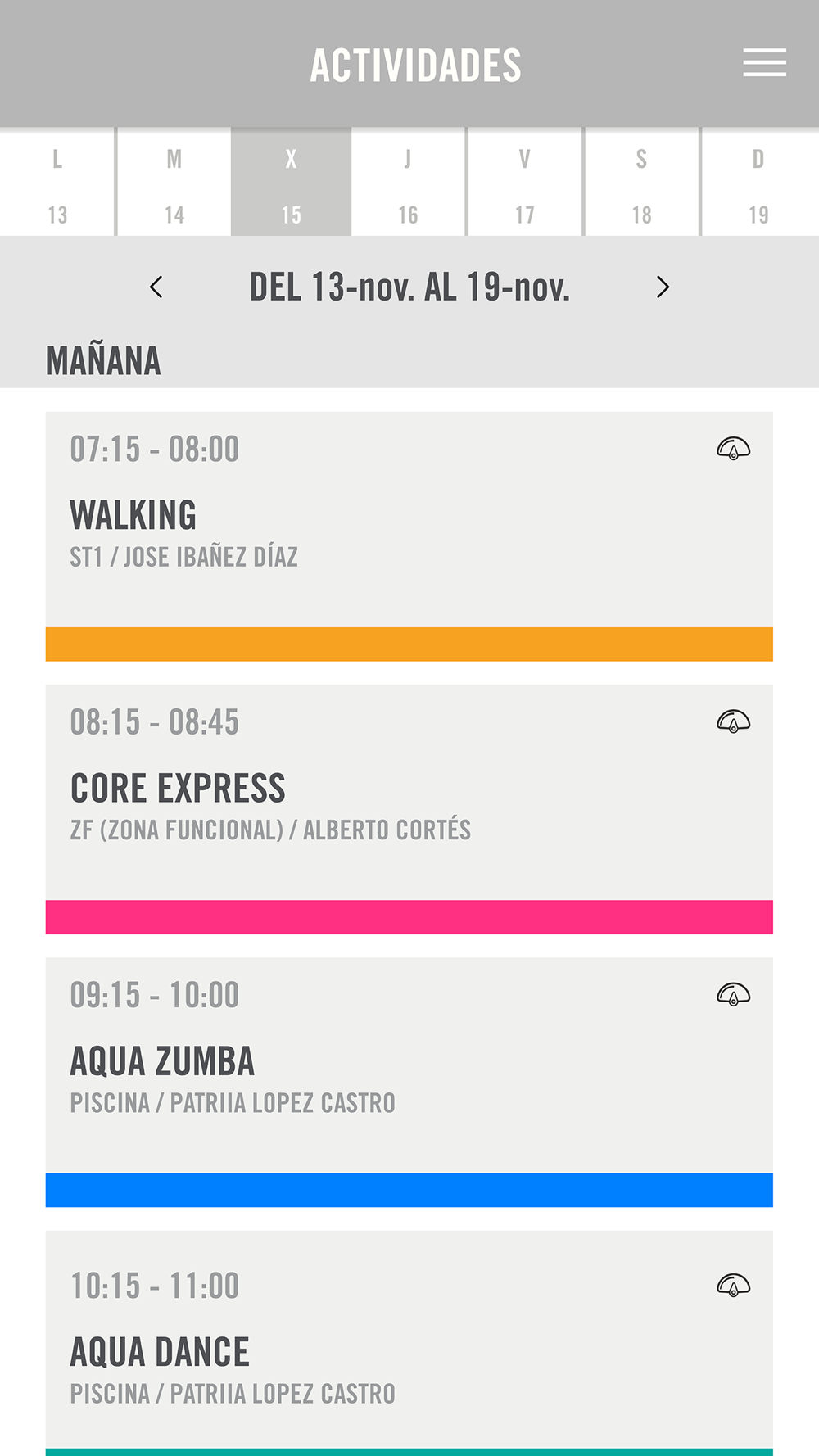819x1456 pixels.
Task: Open the Aqua Zumba class title
Action: (x=162, y=1061)
